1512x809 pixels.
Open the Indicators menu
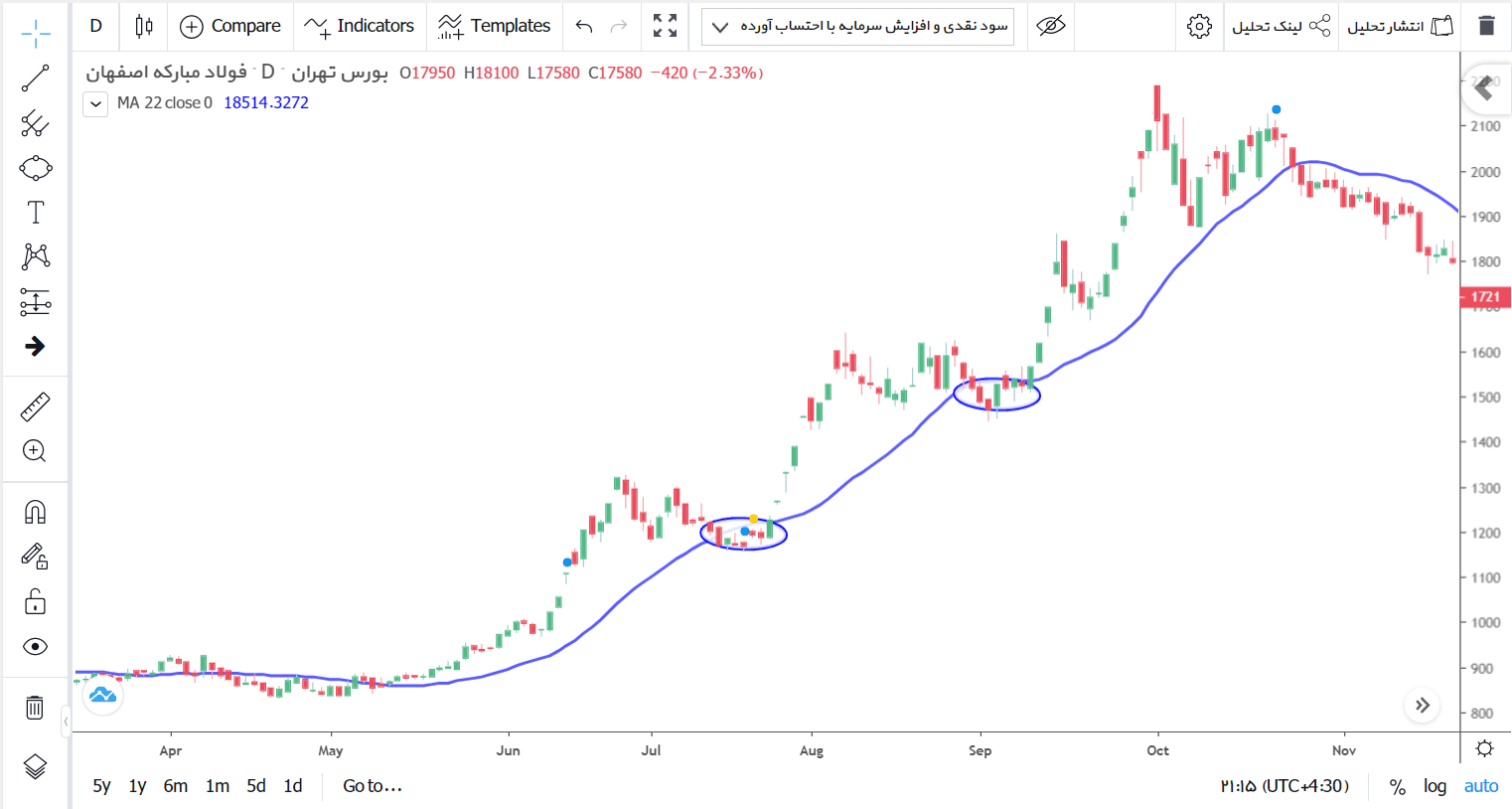360,26
